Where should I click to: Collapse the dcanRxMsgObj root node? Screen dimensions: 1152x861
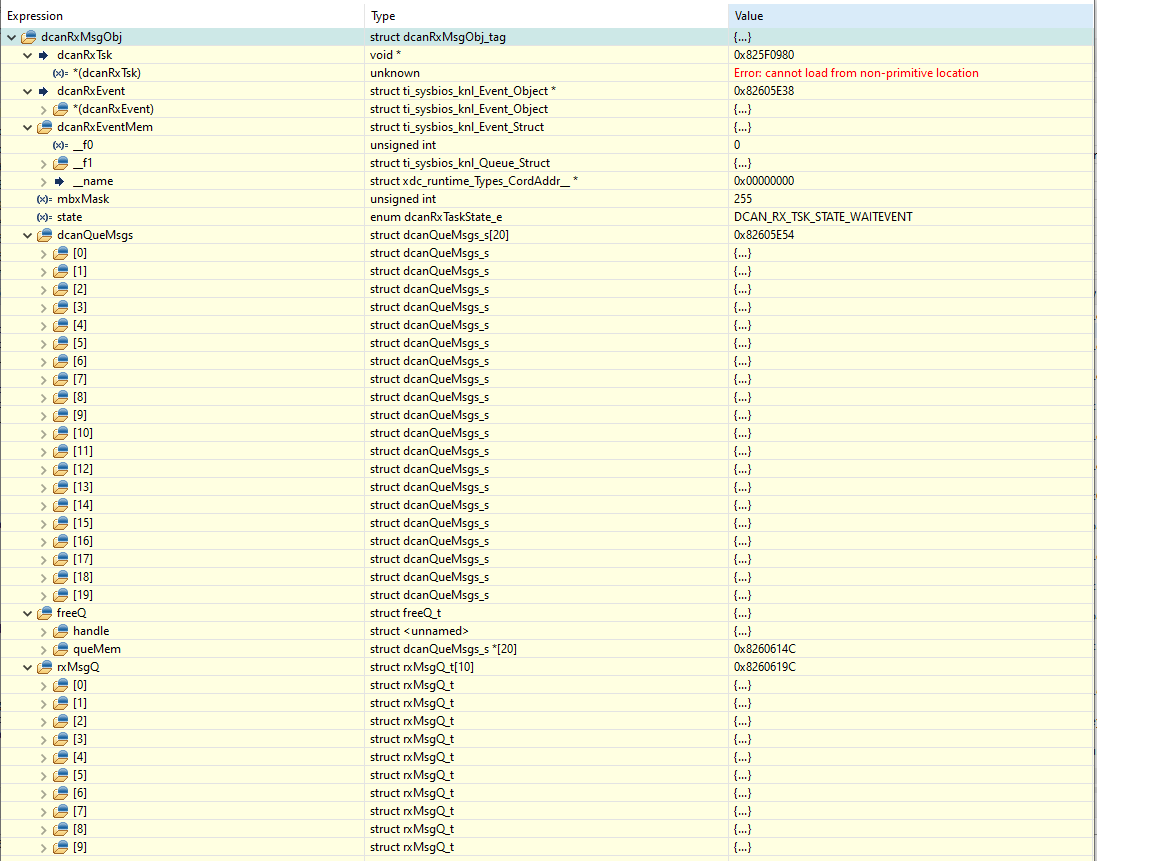(x=12, y=37)
